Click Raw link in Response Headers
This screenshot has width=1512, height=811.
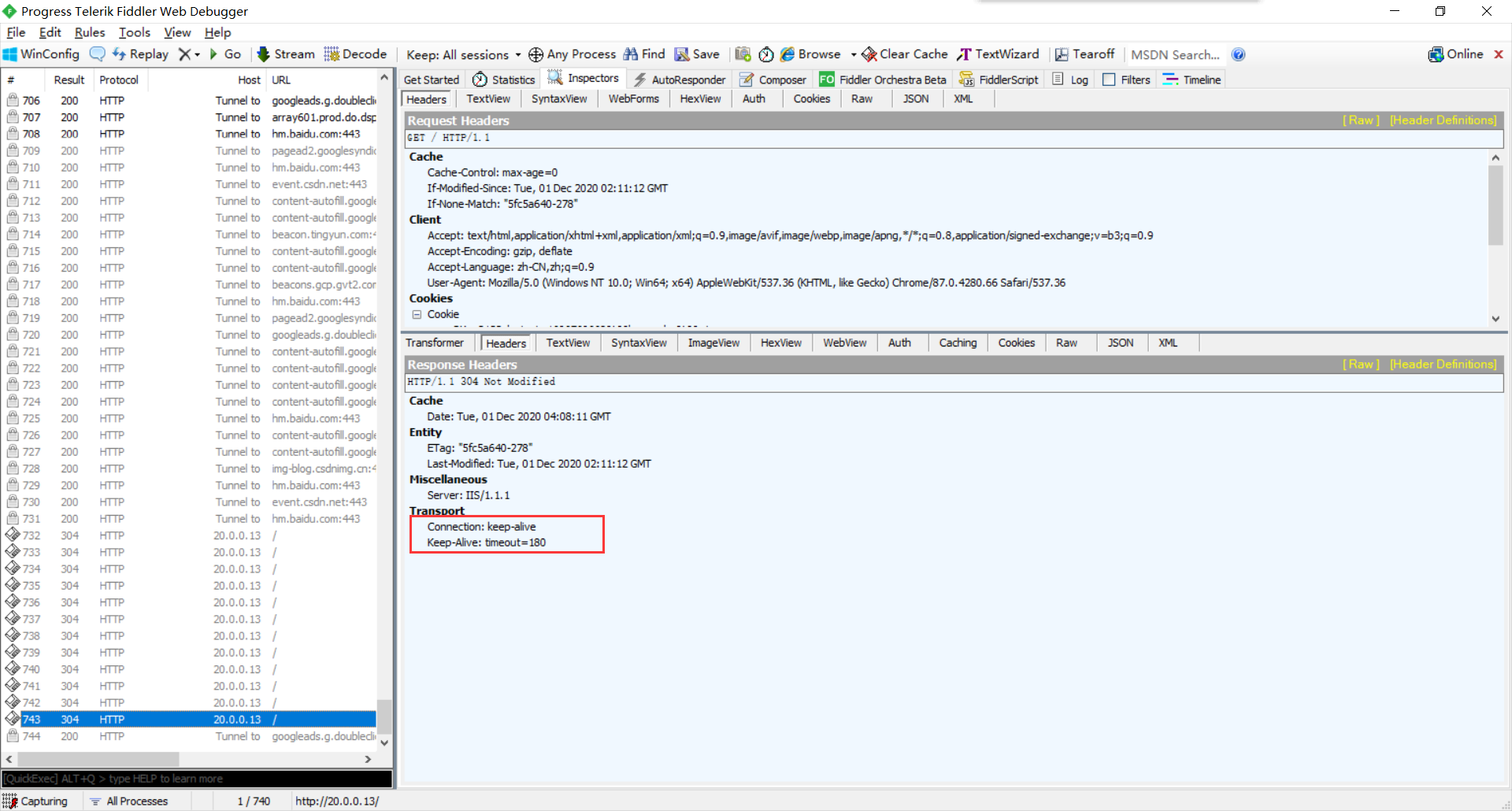(x=1362, y=365)
